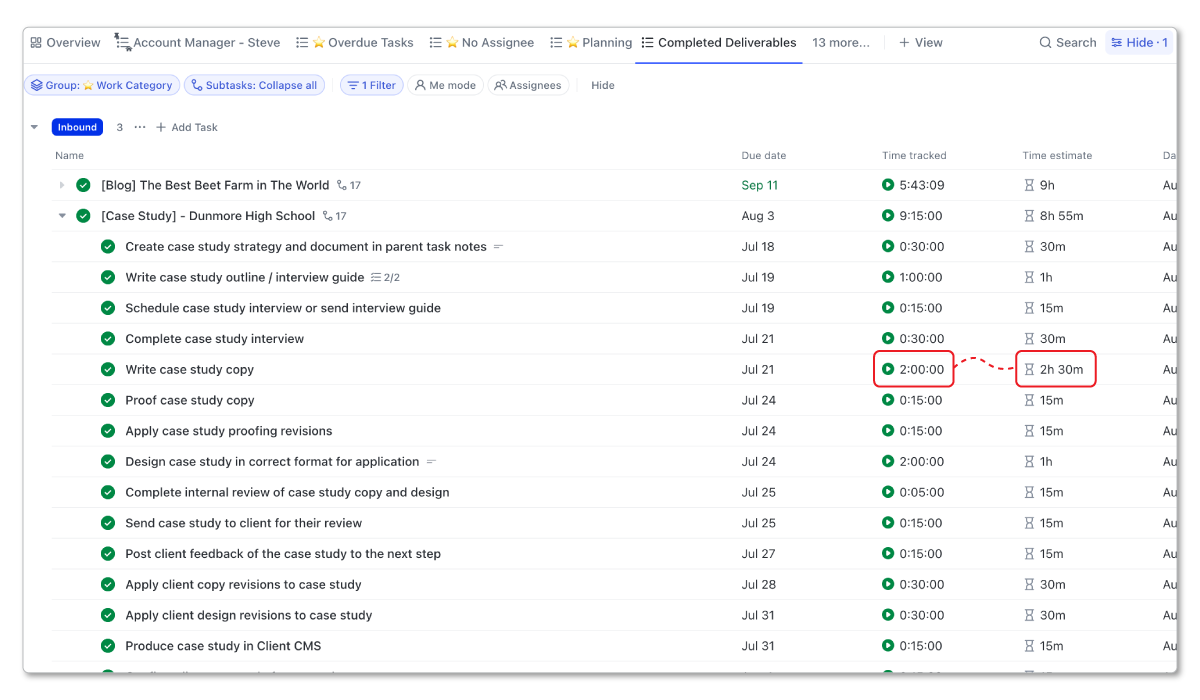The height and width of the screenshot is (700, 1200).
Task: Collapse the Inbound group
Action: click(35, 127)
